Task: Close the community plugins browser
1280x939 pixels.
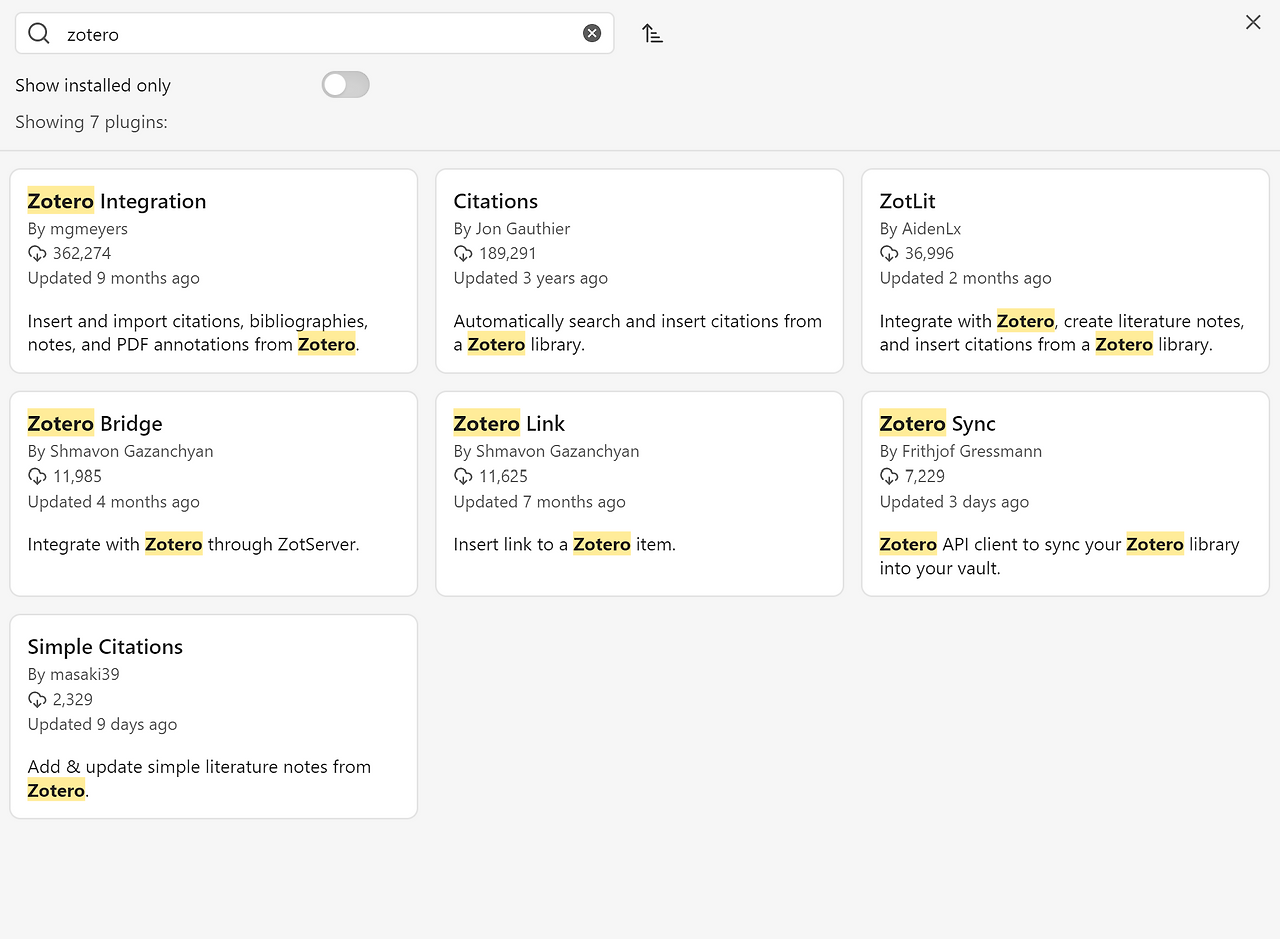Action: pos(1253,22)
